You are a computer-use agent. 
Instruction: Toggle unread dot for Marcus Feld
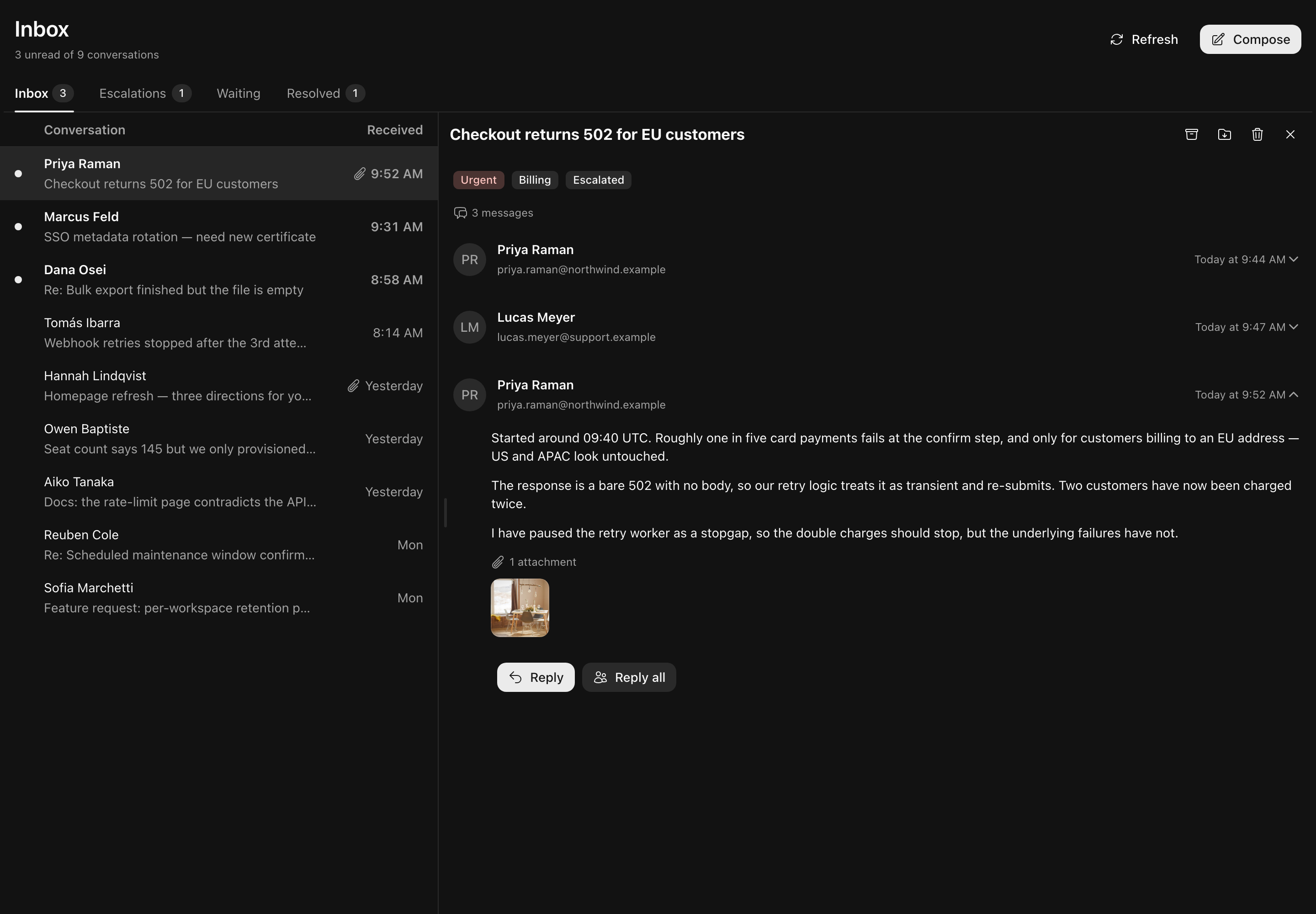pos(18,227)
